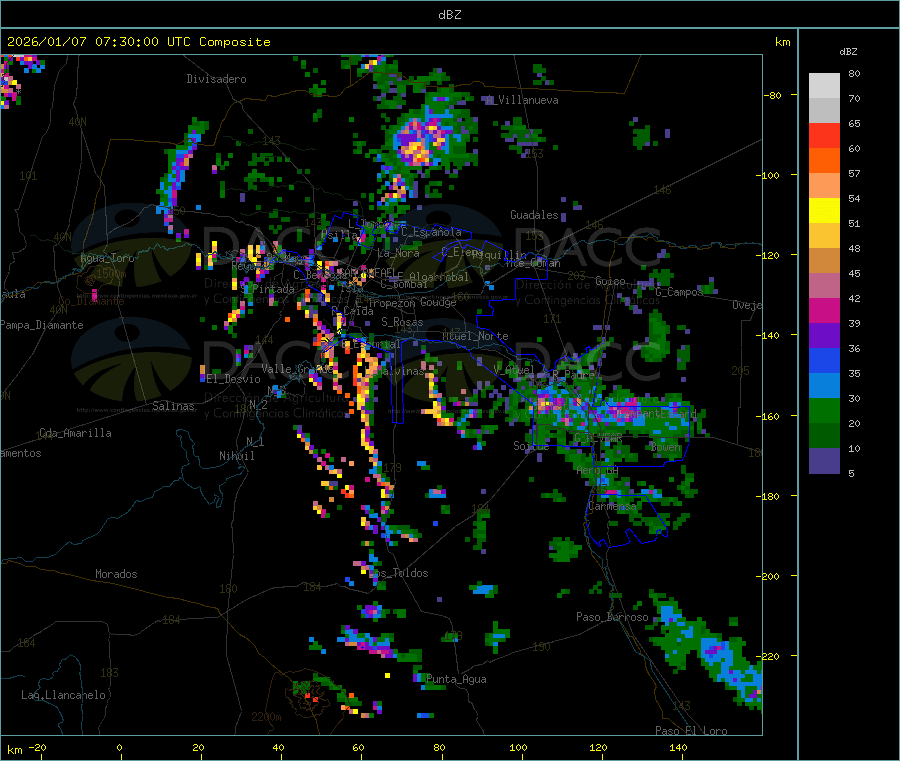Click the blue 35 dBZ legend swatch
The height and width of the screenshot is (761, 900).
(824, 360)
